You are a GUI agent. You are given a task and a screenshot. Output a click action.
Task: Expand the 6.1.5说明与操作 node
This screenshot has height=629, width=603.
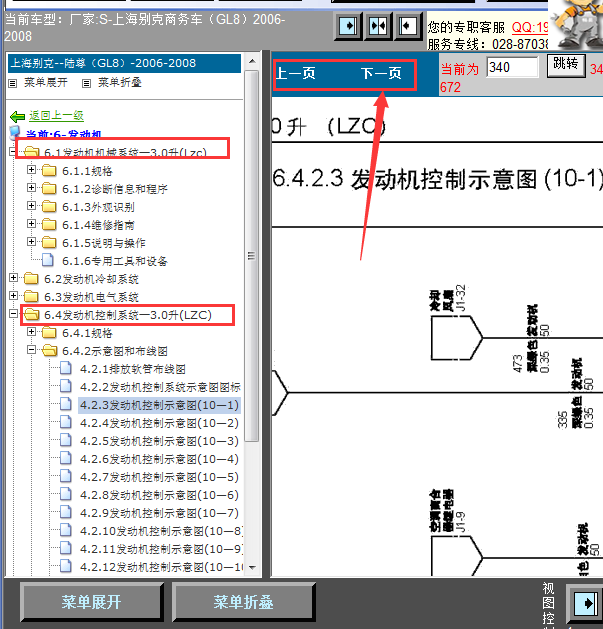coord(31,241)
